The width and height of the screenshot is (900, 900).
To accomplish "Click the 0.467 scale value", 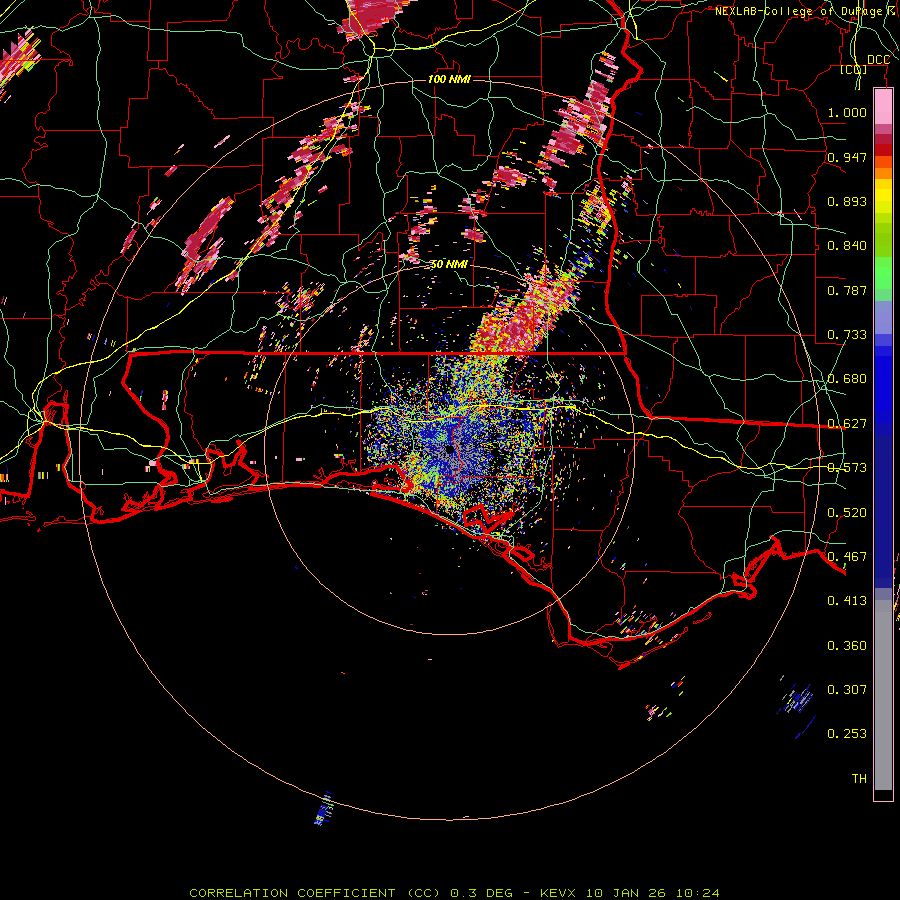I will 847,557.
